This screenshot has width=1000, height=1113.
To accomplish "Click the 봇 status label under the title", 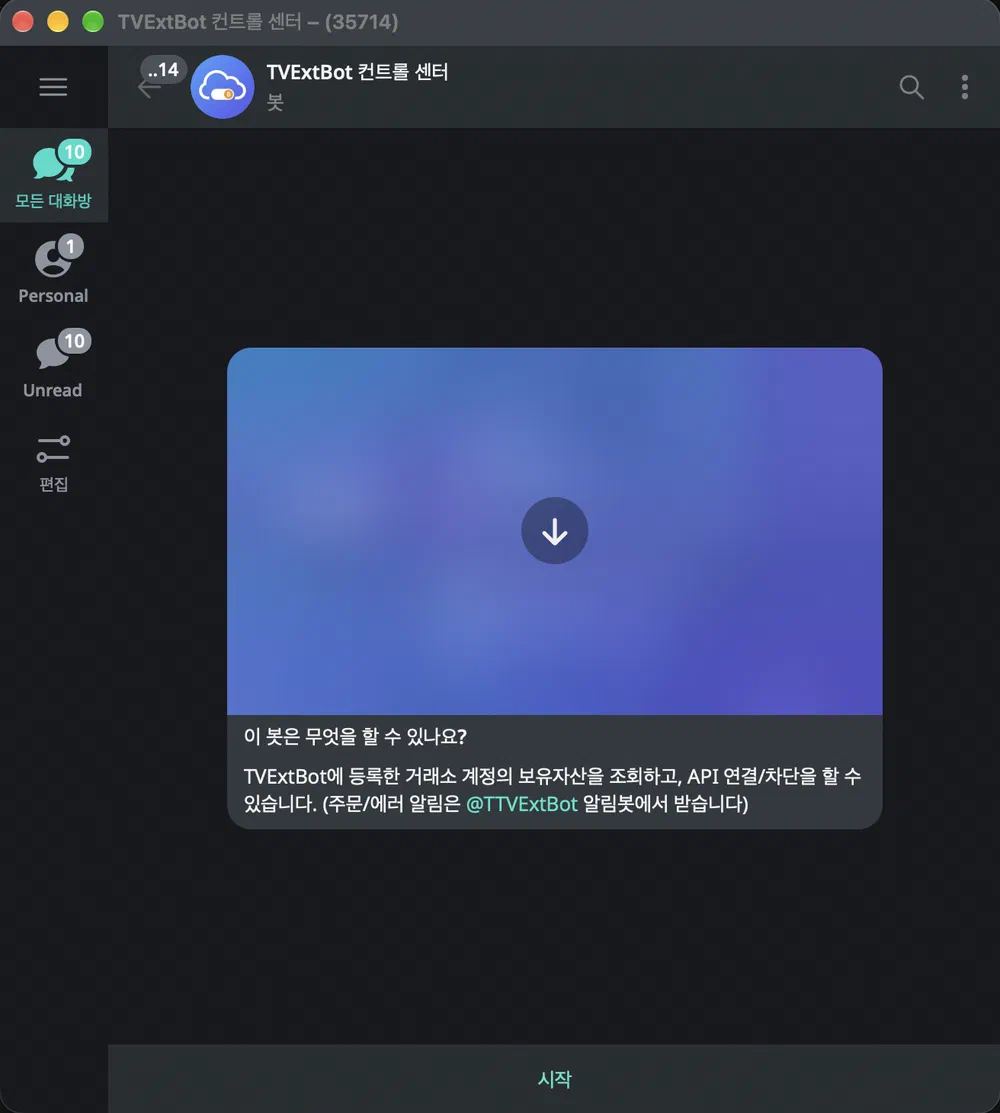I will tap(275, 103).
